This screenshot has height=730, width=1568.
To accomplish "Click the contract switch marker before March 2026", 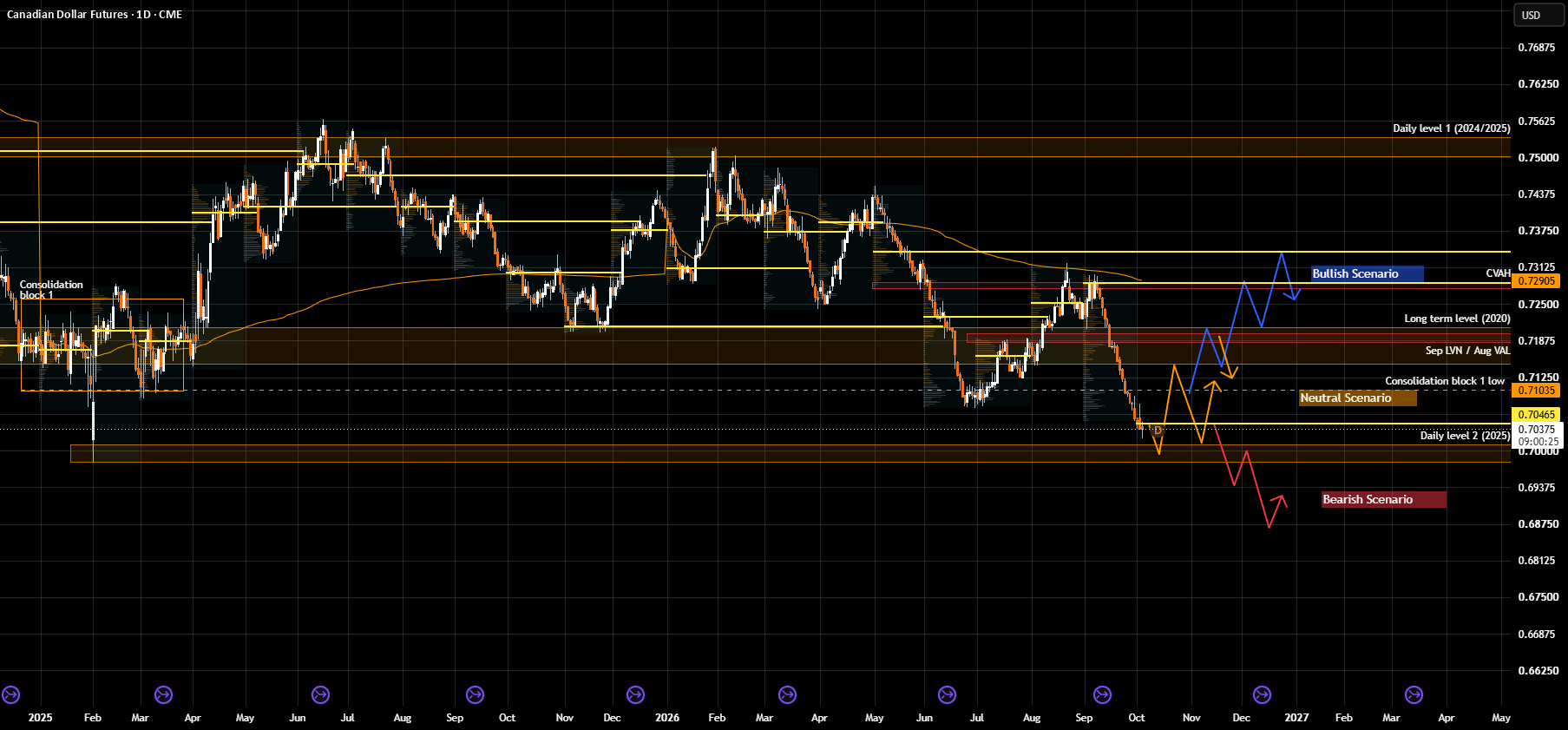I will coord(787,694).
